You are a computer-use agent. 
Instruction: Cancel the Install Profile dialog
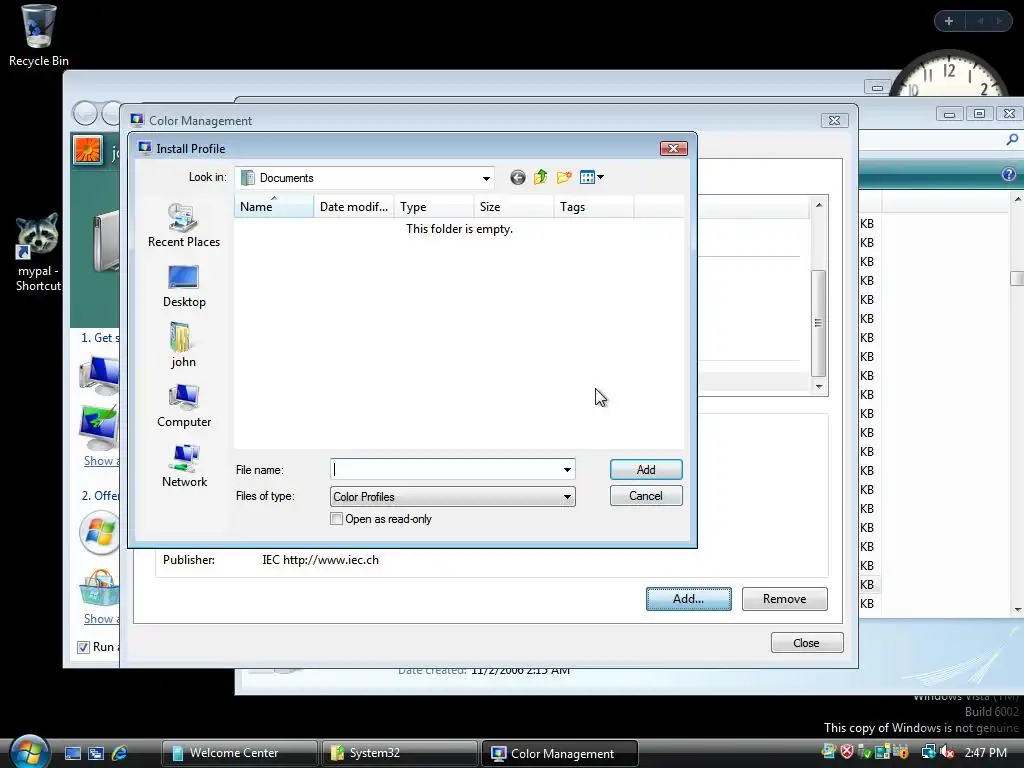(x=646, y=496)
